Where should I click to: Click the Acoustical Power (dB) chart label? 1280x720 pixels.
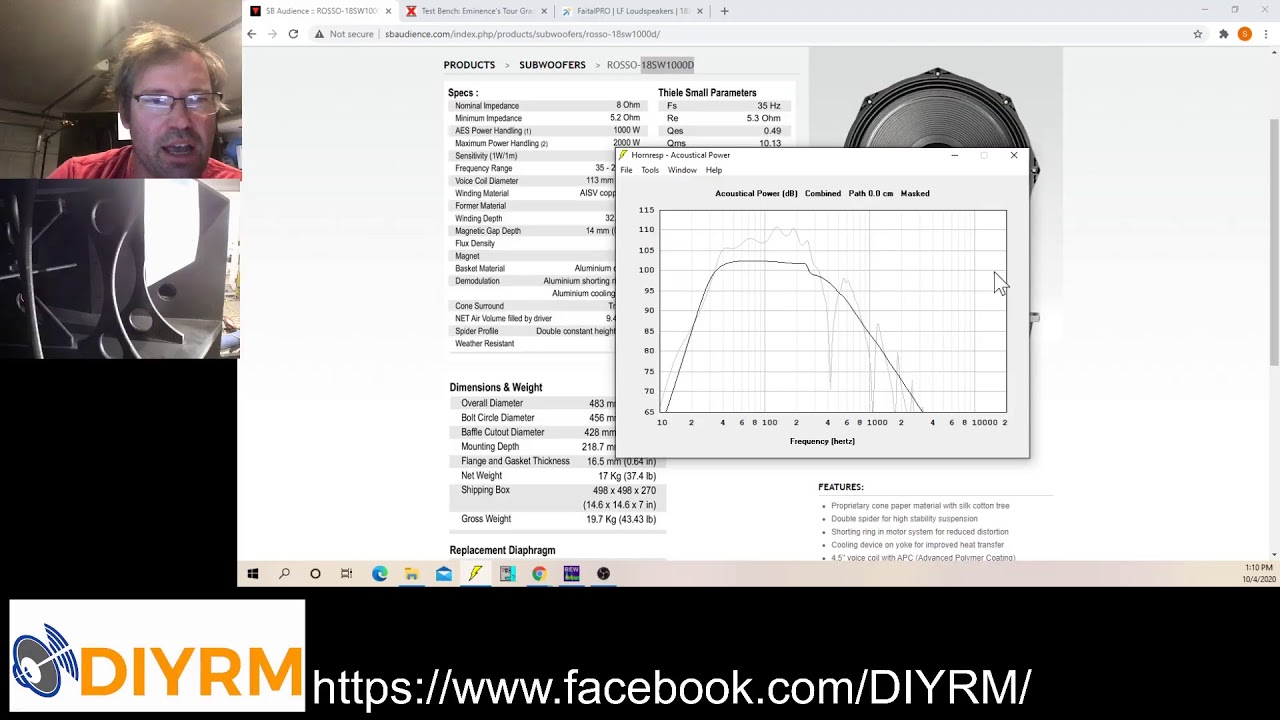pyautogui.click(x=756, y=194)
